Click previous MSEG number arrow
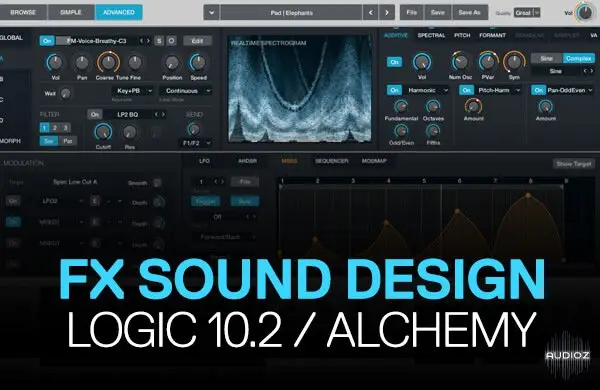600x390 pixels. coord(215,181)
